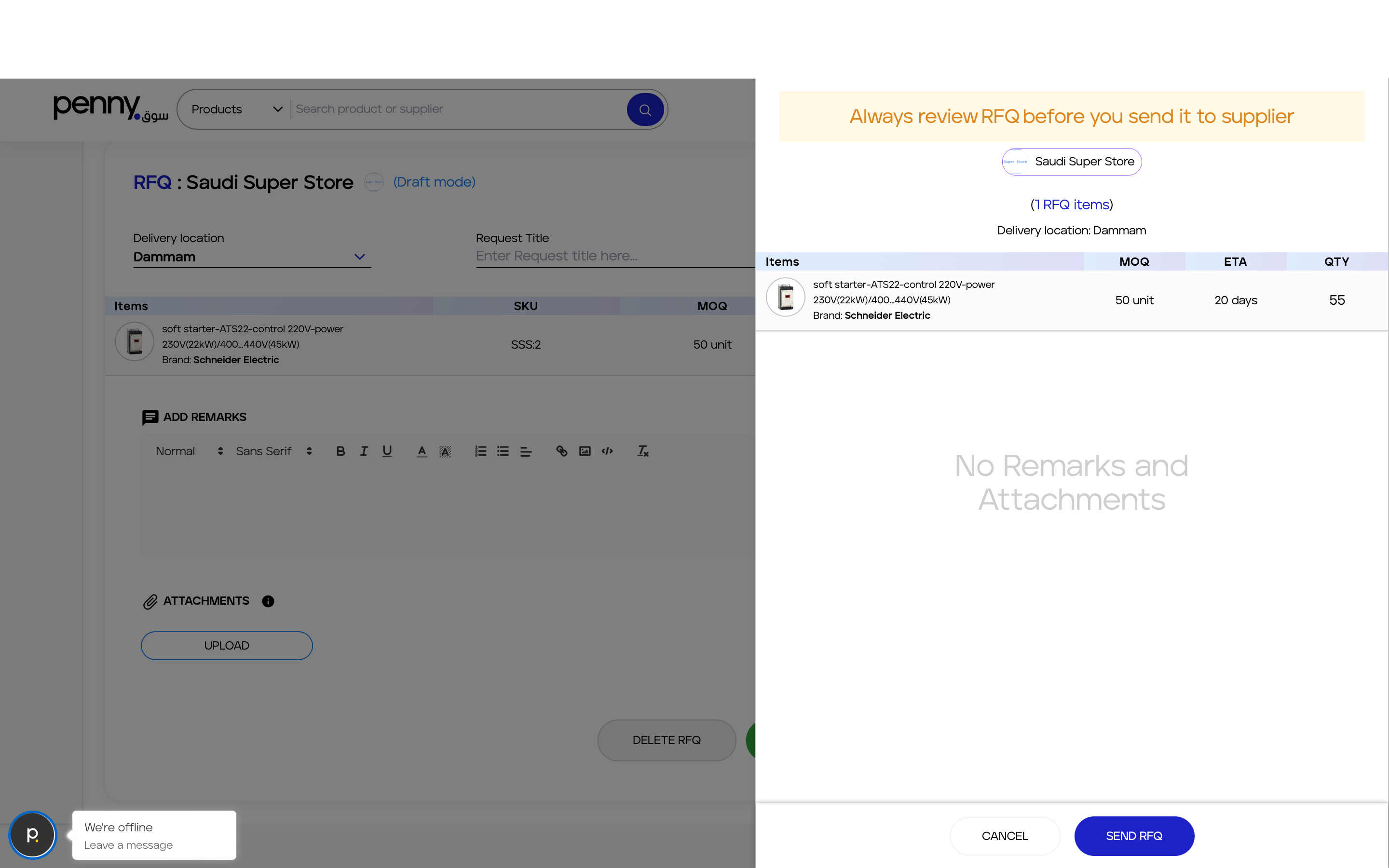
Task: Insert a hyperlink in remarks
Action: pos(561,451)
